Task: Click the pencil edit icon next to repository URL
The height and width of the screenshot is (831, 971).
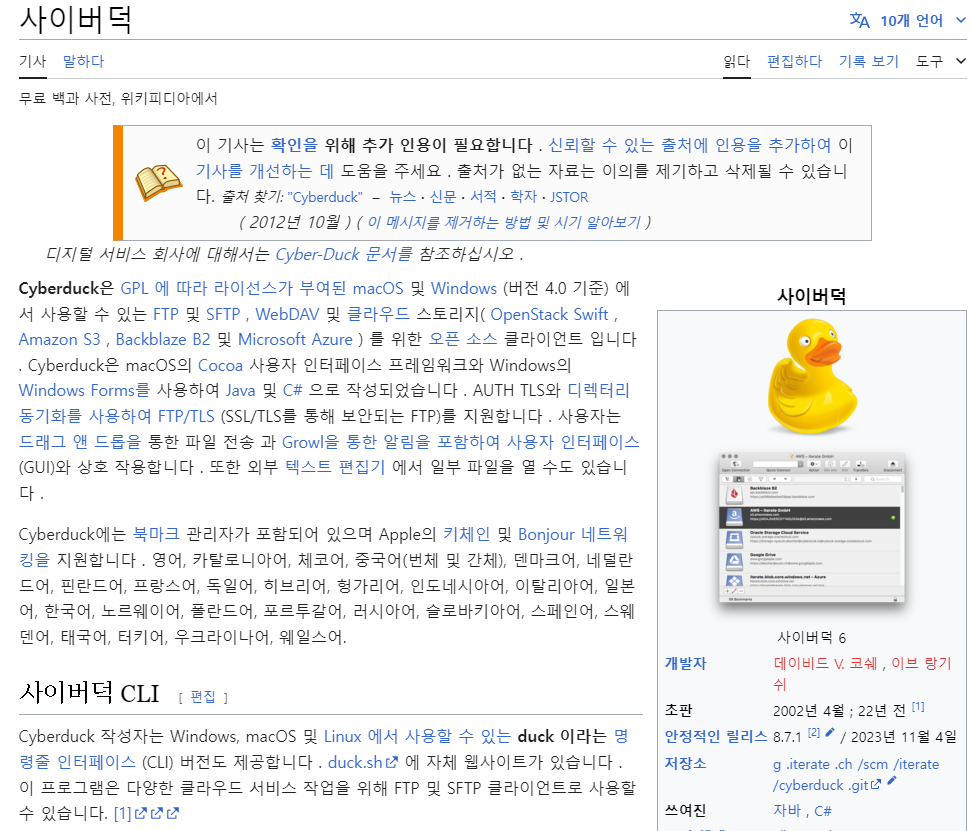Action: [892, 782]
